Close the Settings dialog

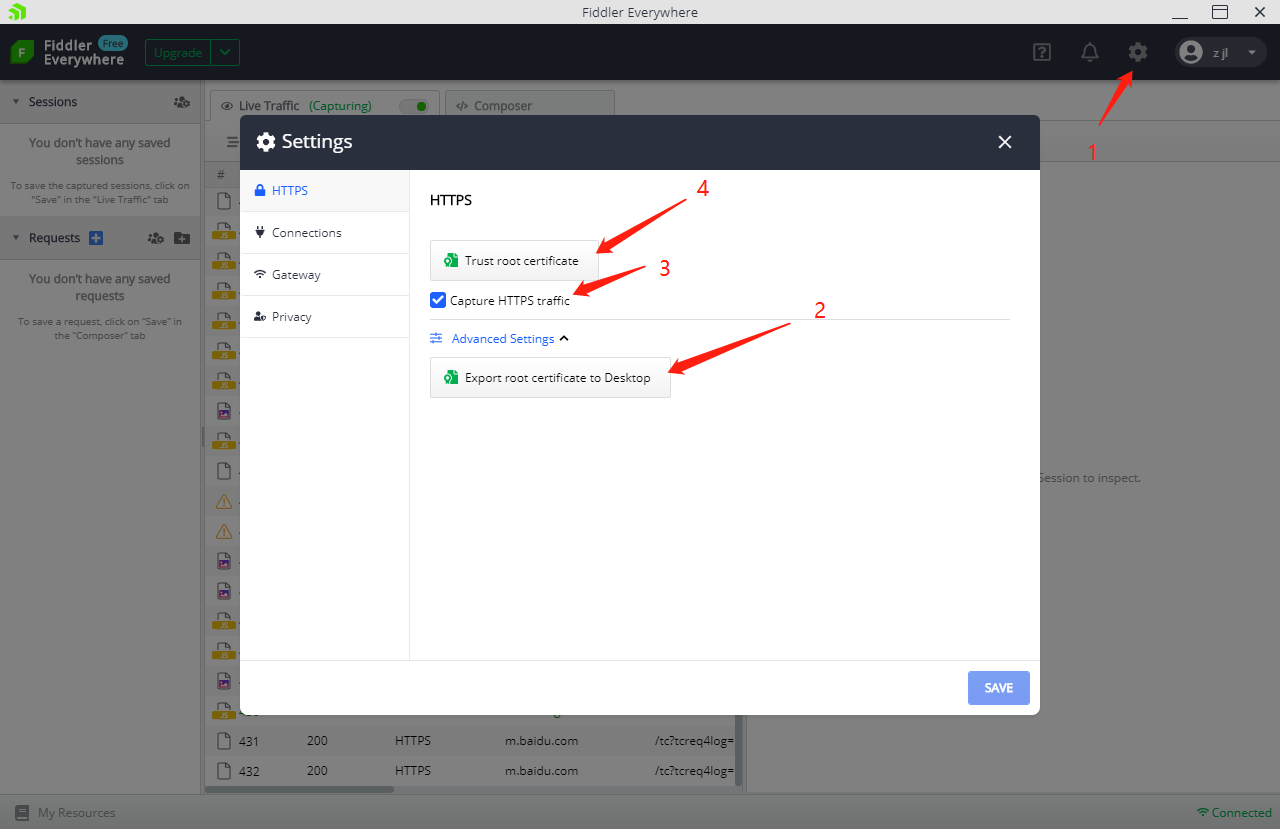pos(1005,142)
